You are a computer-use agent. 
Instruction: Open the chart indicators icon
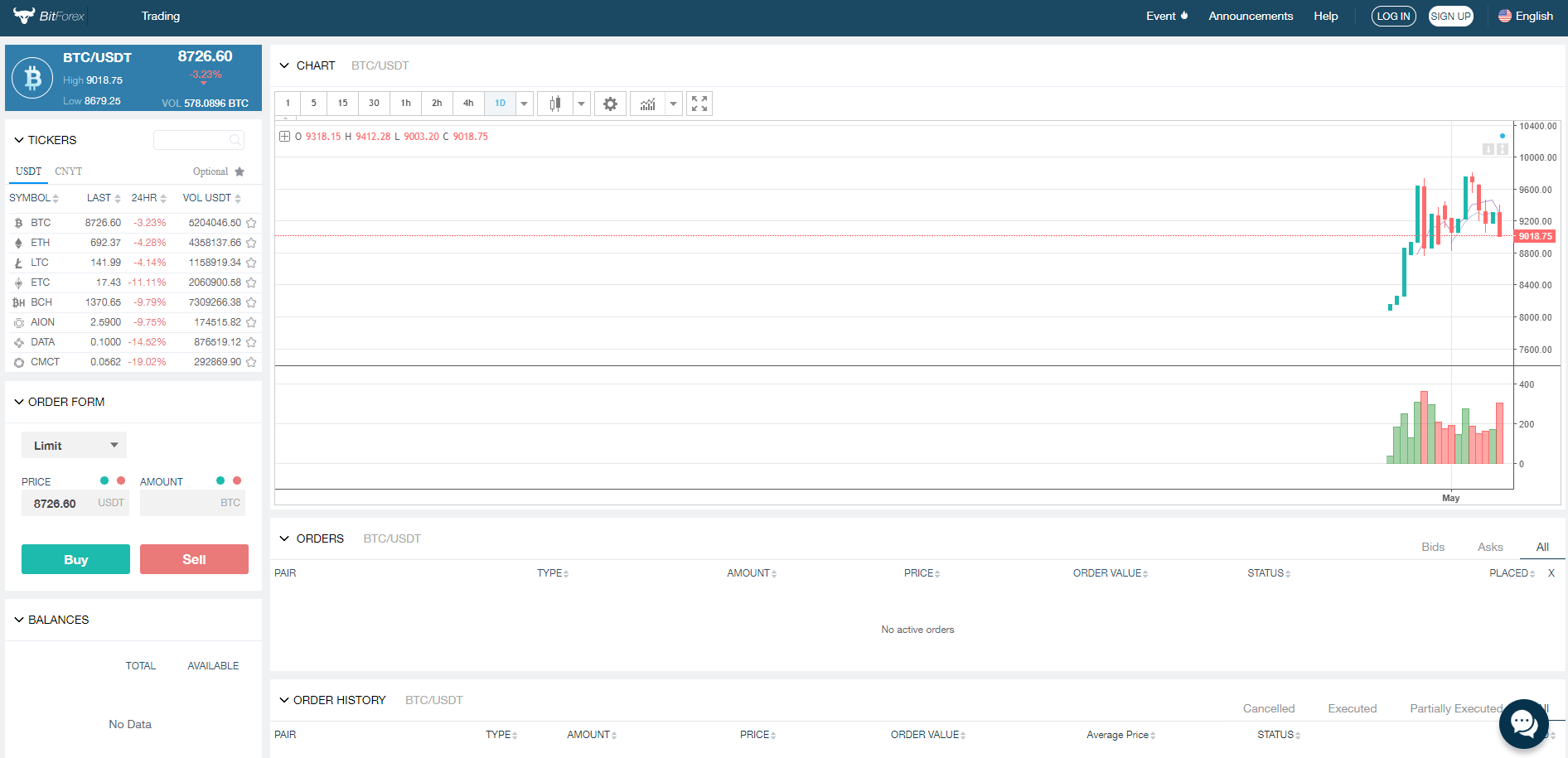[648, 104]
